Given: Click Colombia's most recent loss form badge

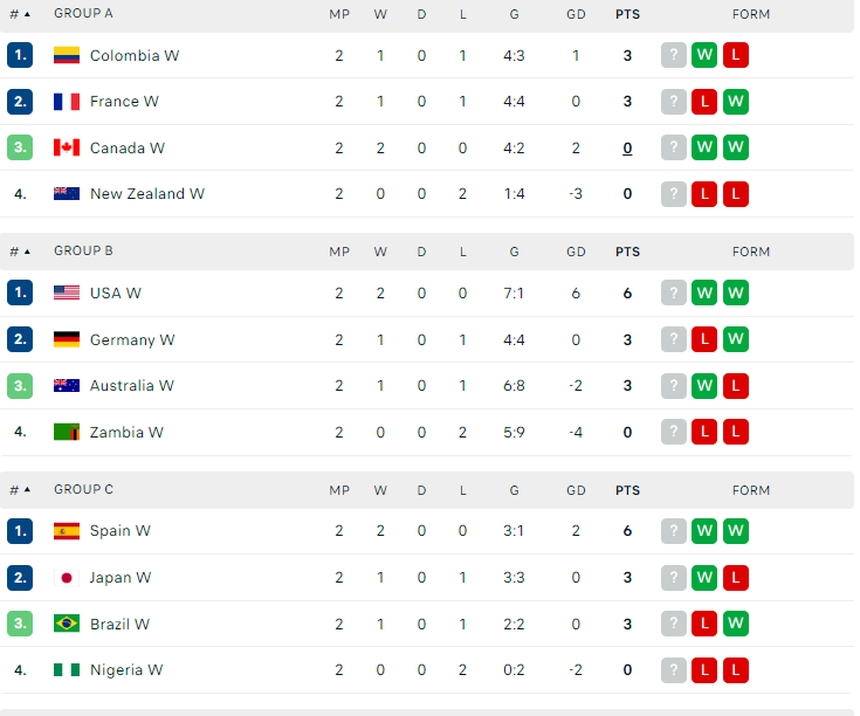Looking at the screenshot, I should coord(735,56).
